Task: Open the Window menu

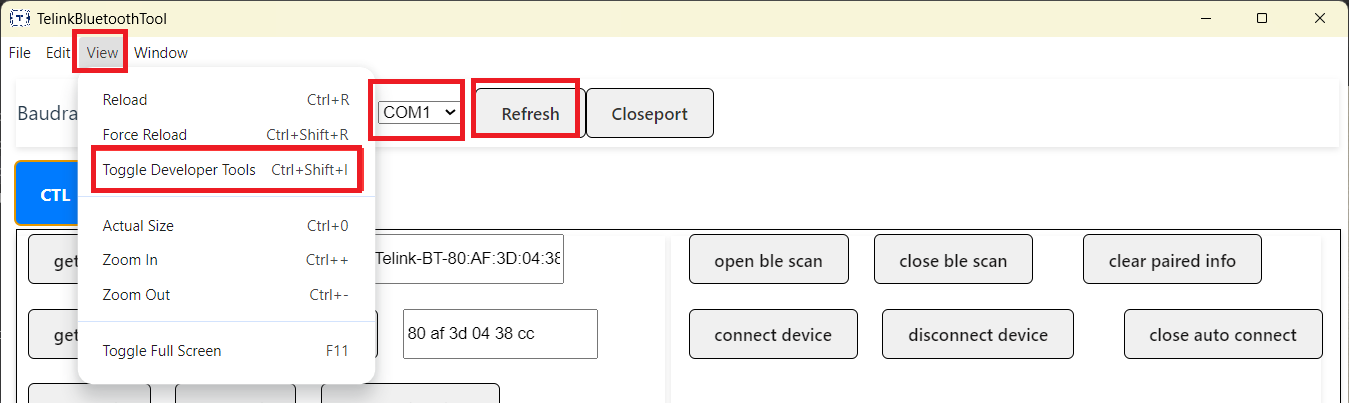Action: (161, 53)
